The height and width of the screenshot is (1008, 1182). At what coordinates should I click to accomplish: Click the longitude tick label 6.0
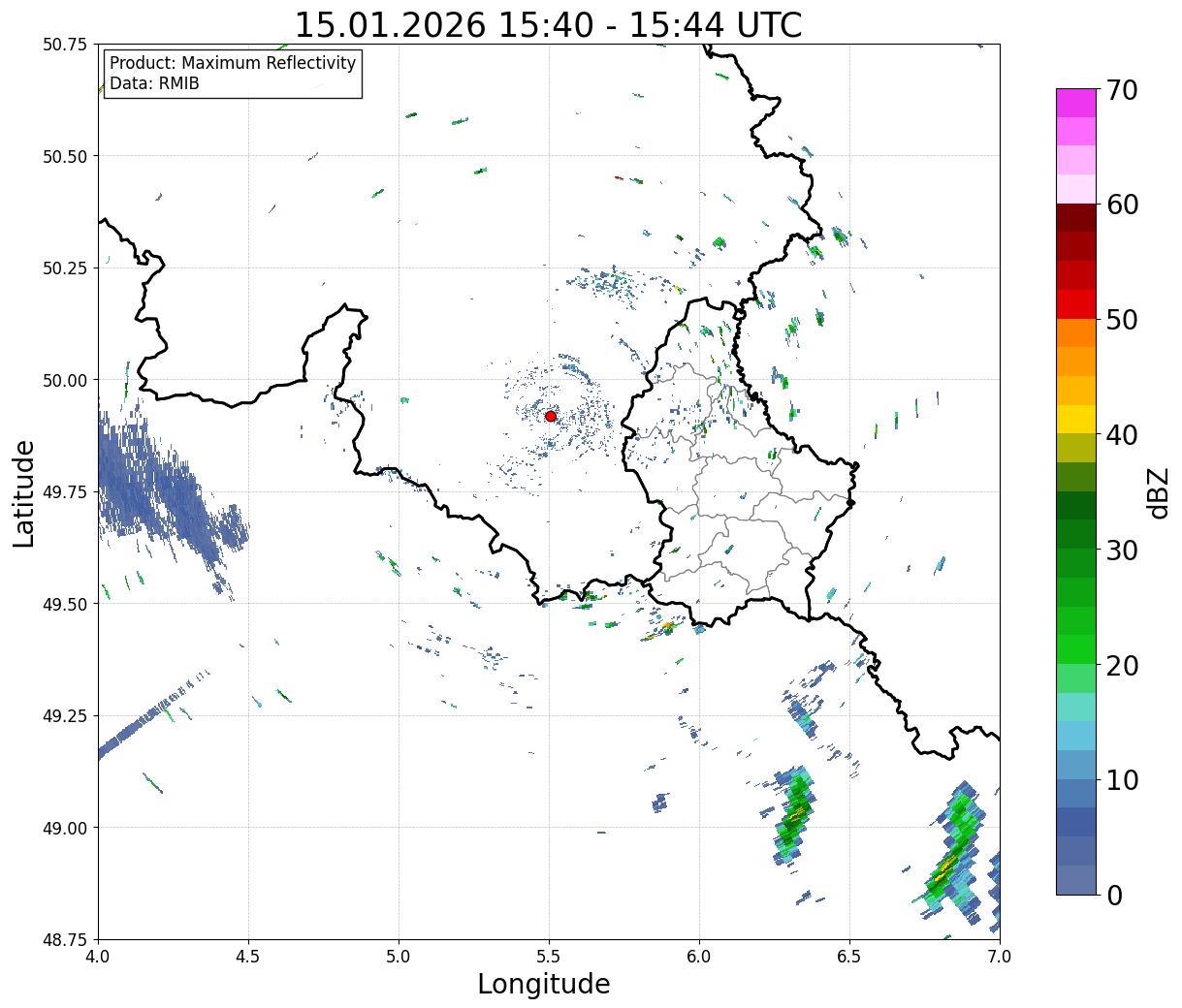[x=699, y=957]
